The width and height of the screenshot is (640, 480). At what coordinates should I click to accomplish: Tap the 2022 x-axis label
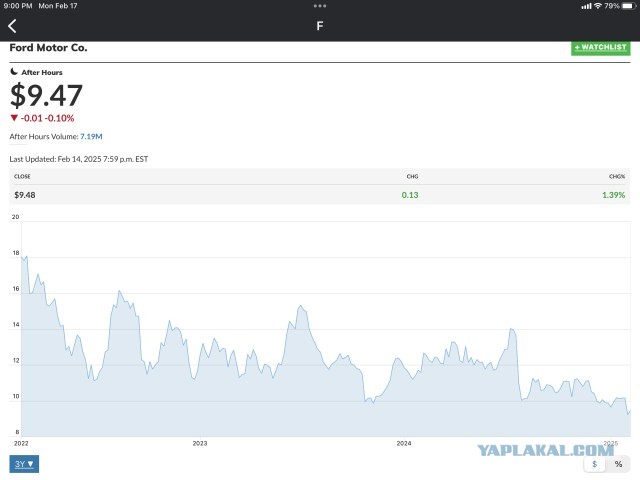coord(21,443)
